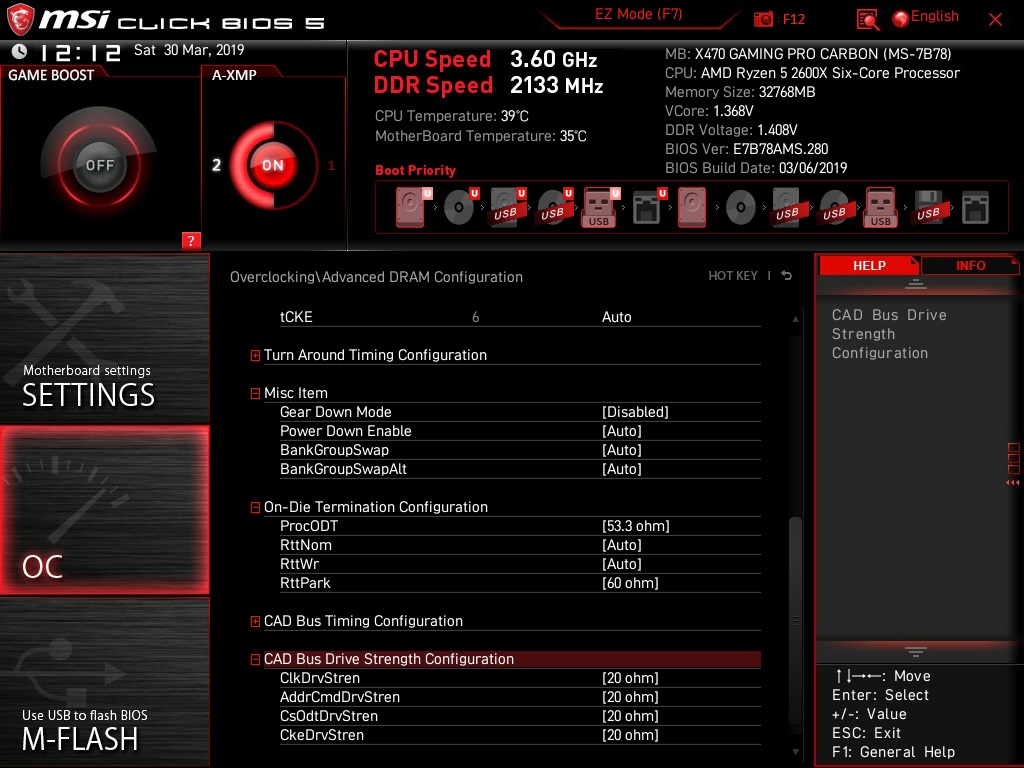1024x768 pixels.
Task: Click the back arrow next to HOT KEY
Action: pos(786,276)
